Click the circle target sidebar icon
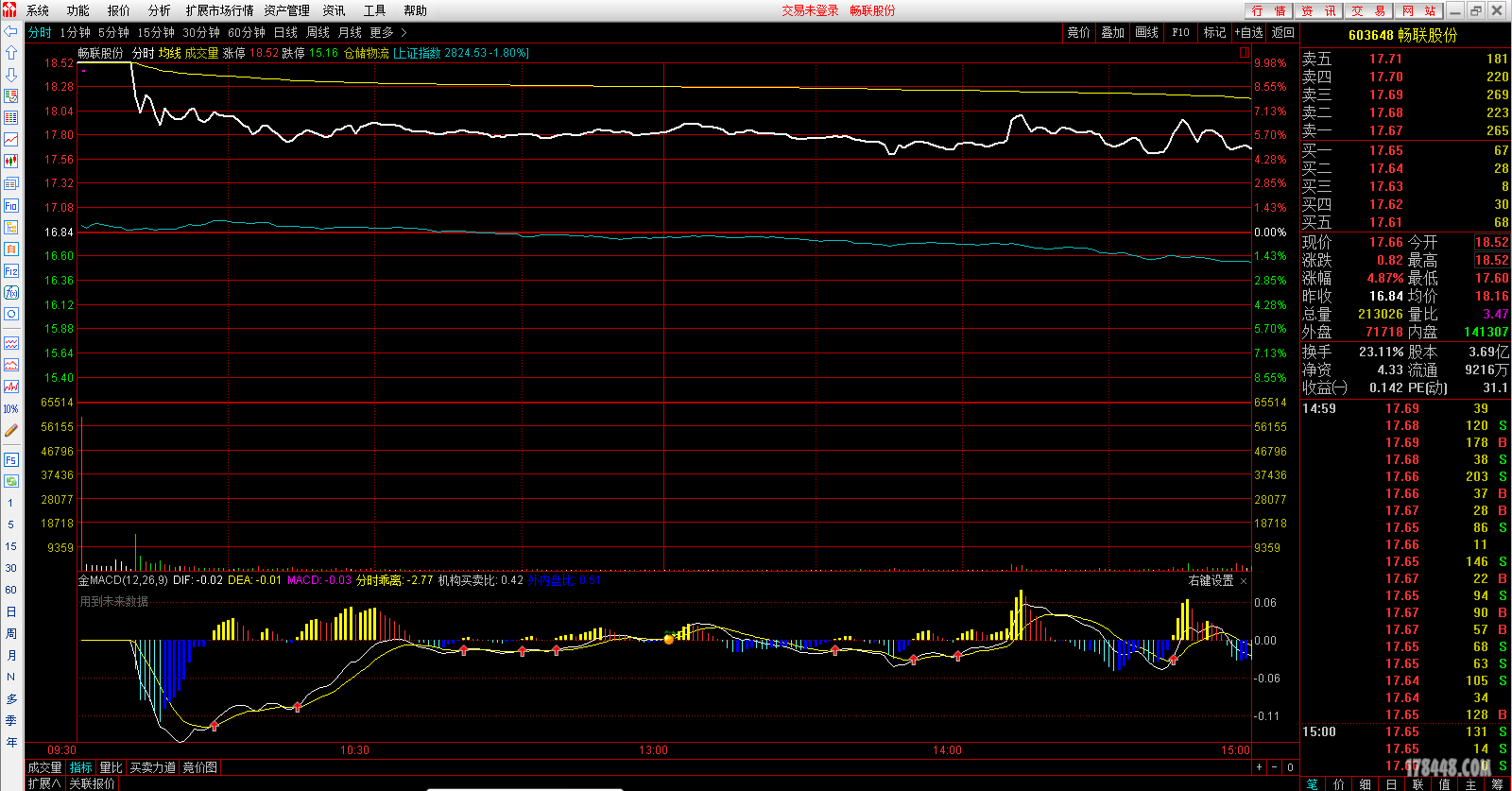The height and width of the screenshot is (791, 1512). point(11,314)
